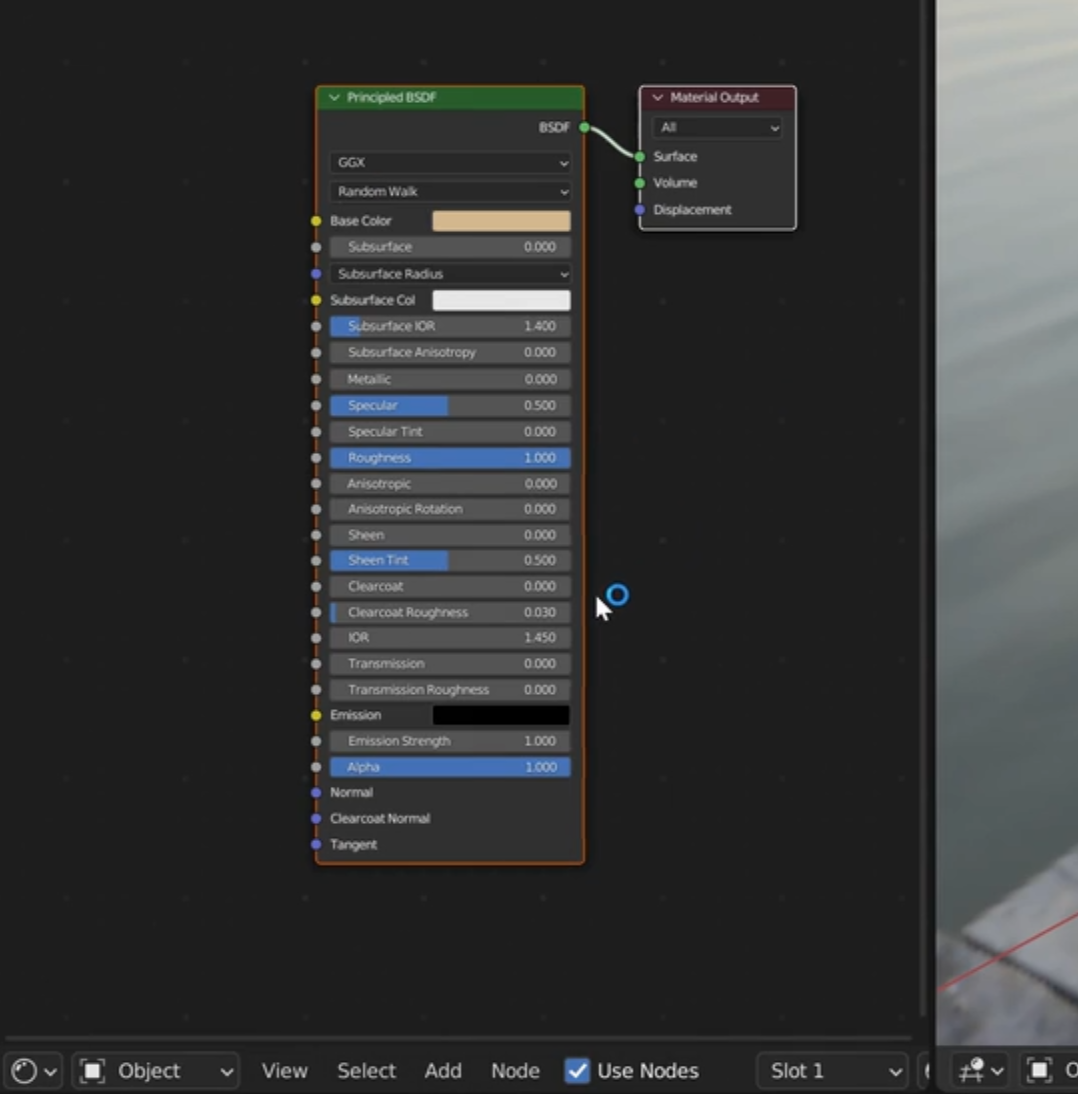Click the Transmission Roughness slider
Viewport: 1078px width, 1094px height.
450,689
